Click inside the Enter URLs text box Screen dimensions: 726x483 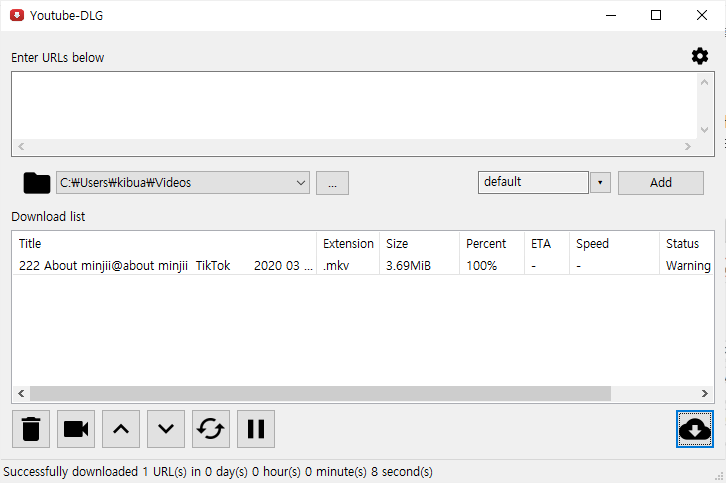pyautogui.click(x=355, y=106)
